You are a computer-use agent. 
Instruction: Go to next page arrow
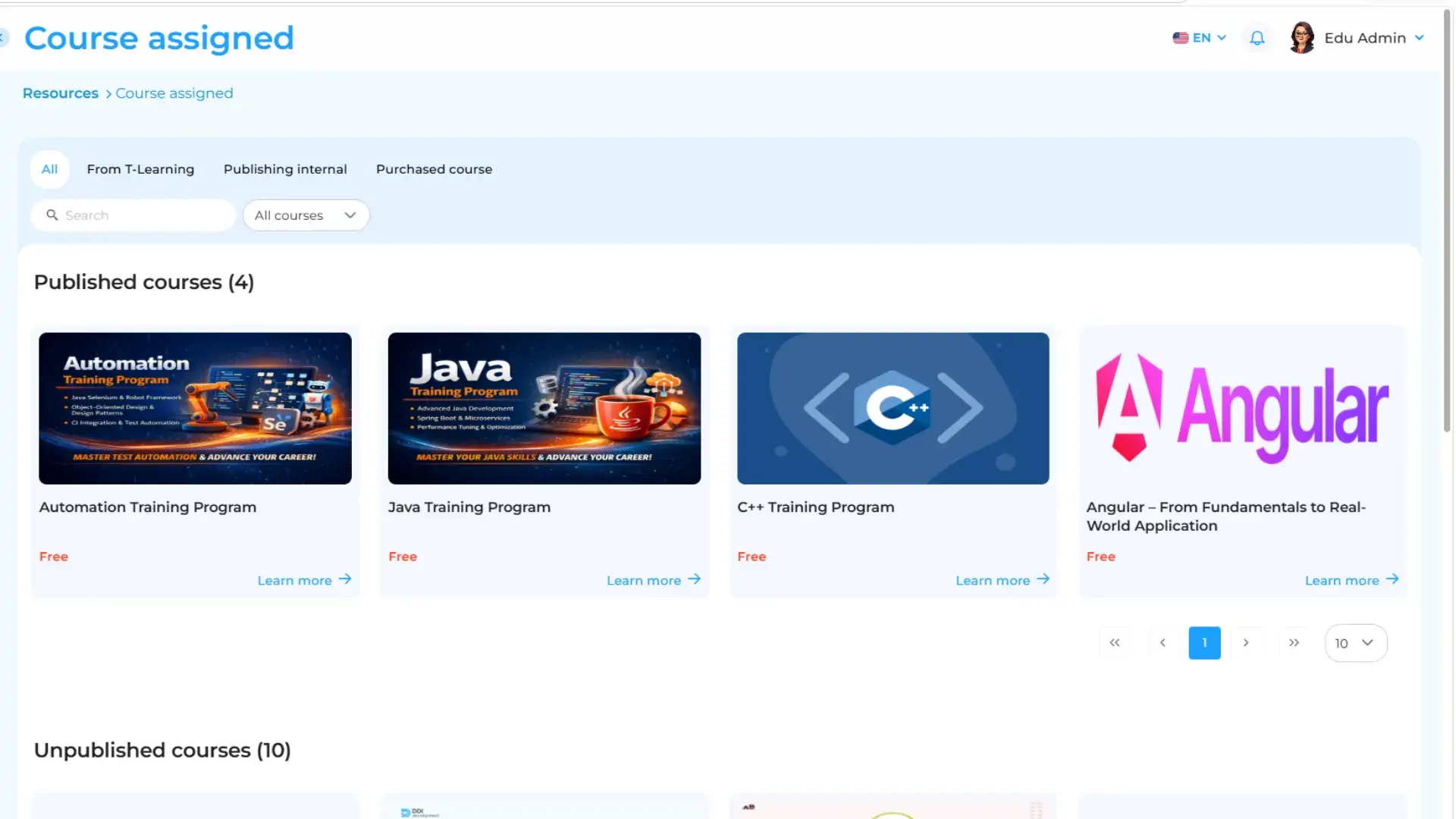click(x=1246, y=643)
